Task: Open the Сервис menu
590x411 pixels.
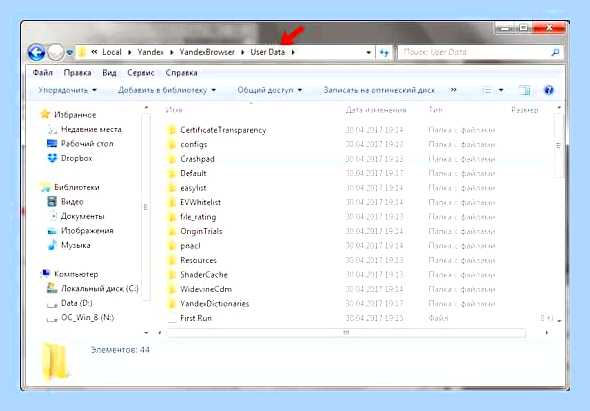Action: (x=141, y=73)
